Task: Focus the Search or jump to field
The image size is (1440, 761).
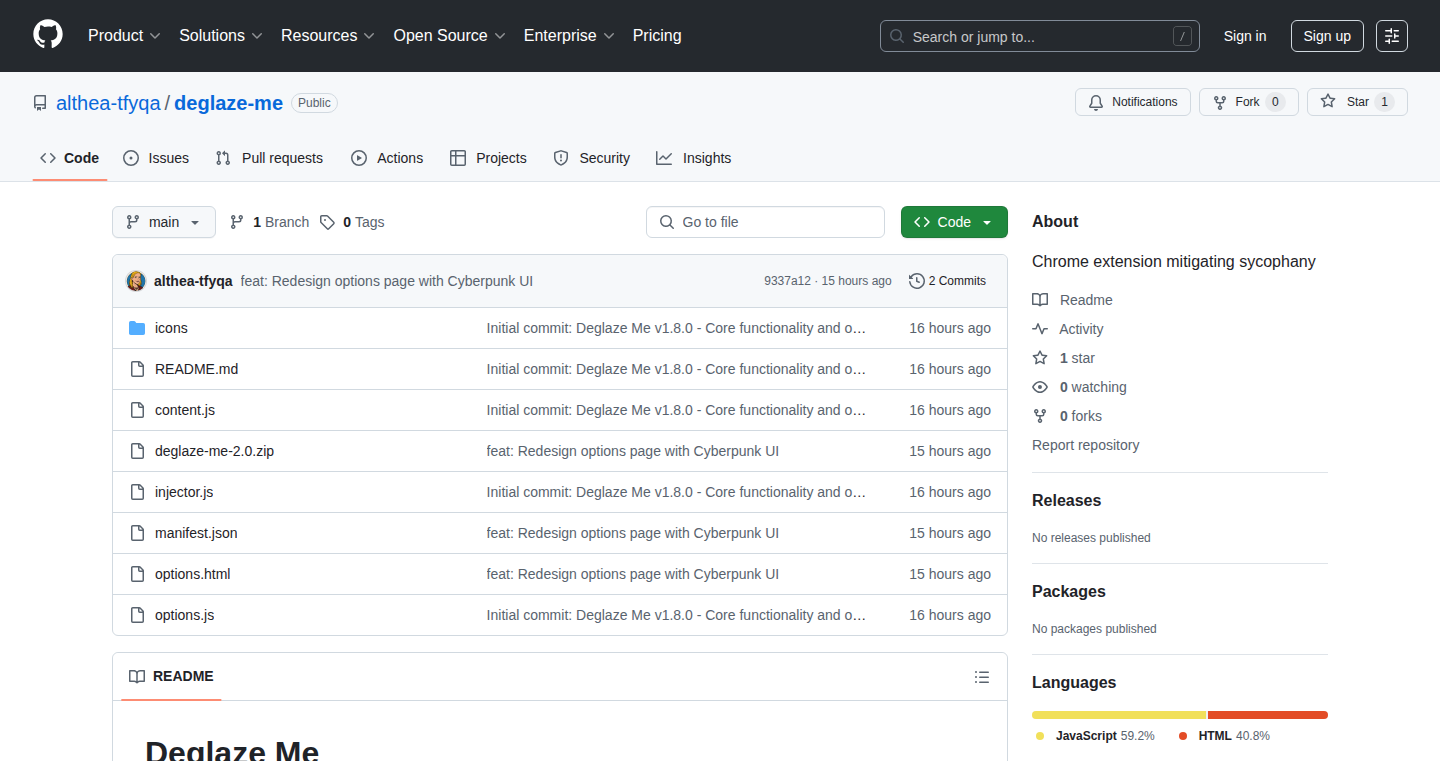Action: 1040,36
